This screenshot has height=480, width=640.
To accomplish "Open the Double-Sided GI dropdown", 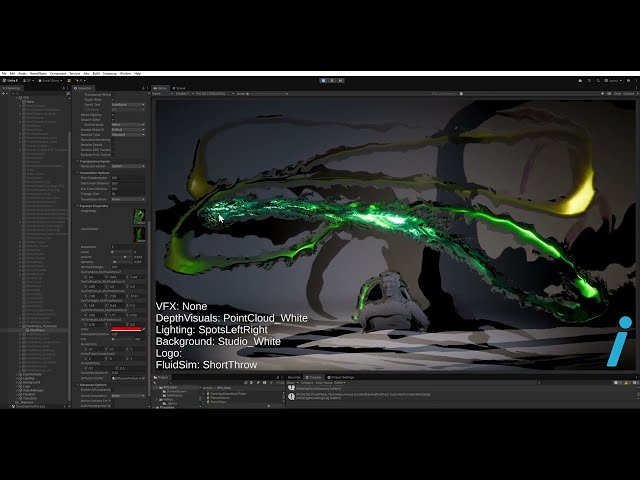I will coord(128,129).
